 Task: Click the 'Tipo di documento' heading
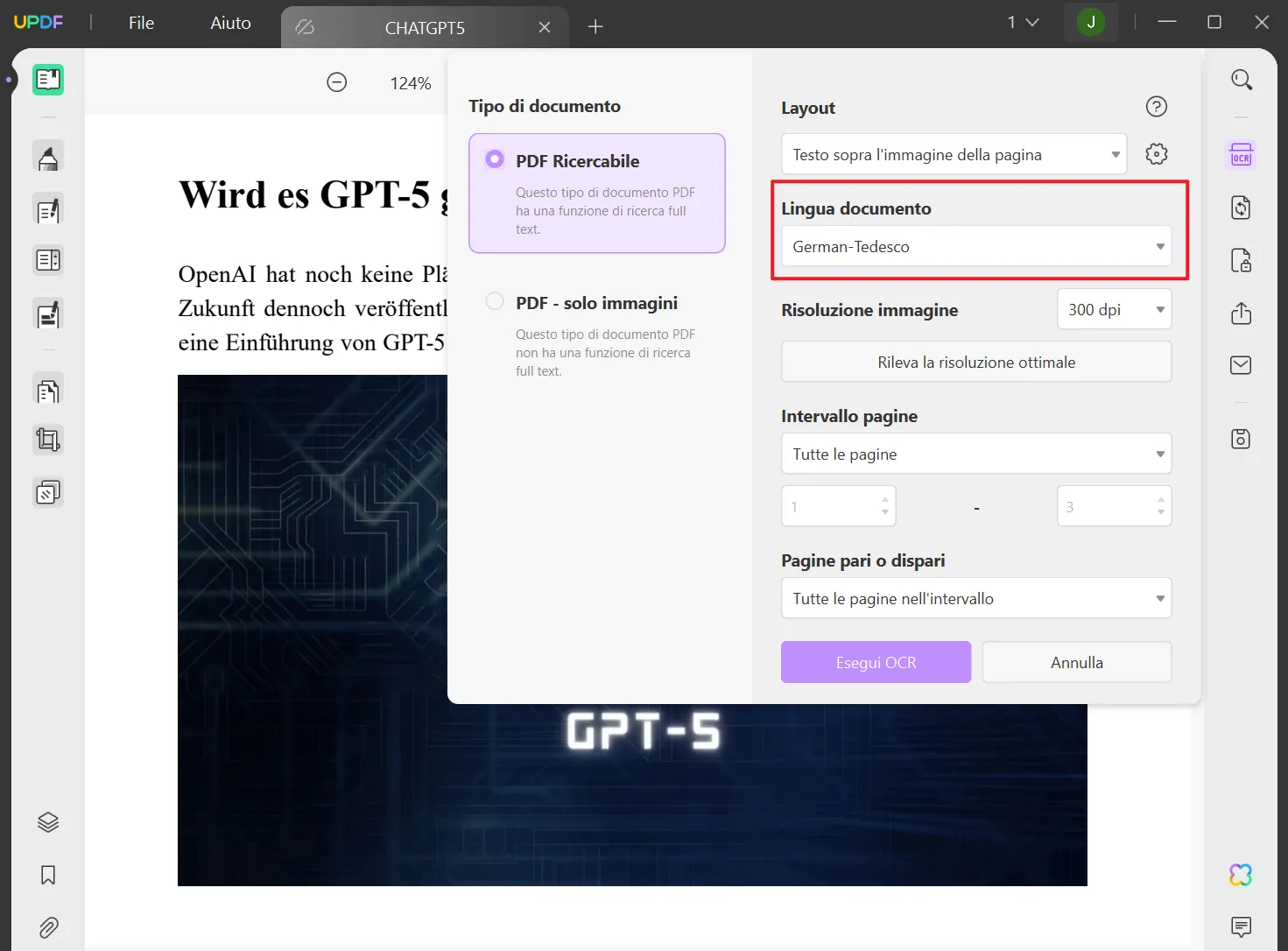coord(545,106)
